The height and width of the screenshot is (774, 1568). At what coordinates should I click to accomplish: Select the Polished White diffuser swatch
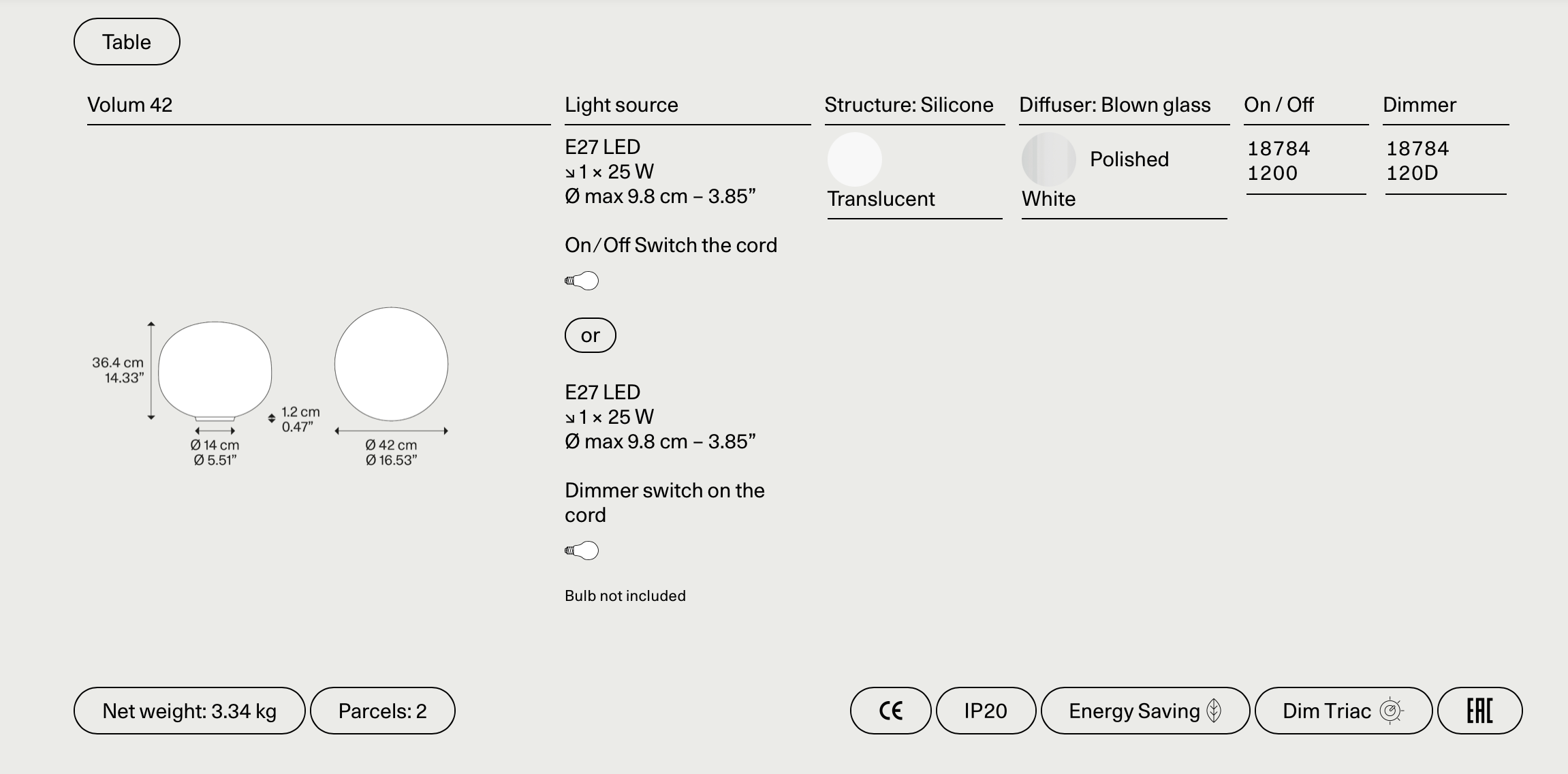click(1048, 159)
